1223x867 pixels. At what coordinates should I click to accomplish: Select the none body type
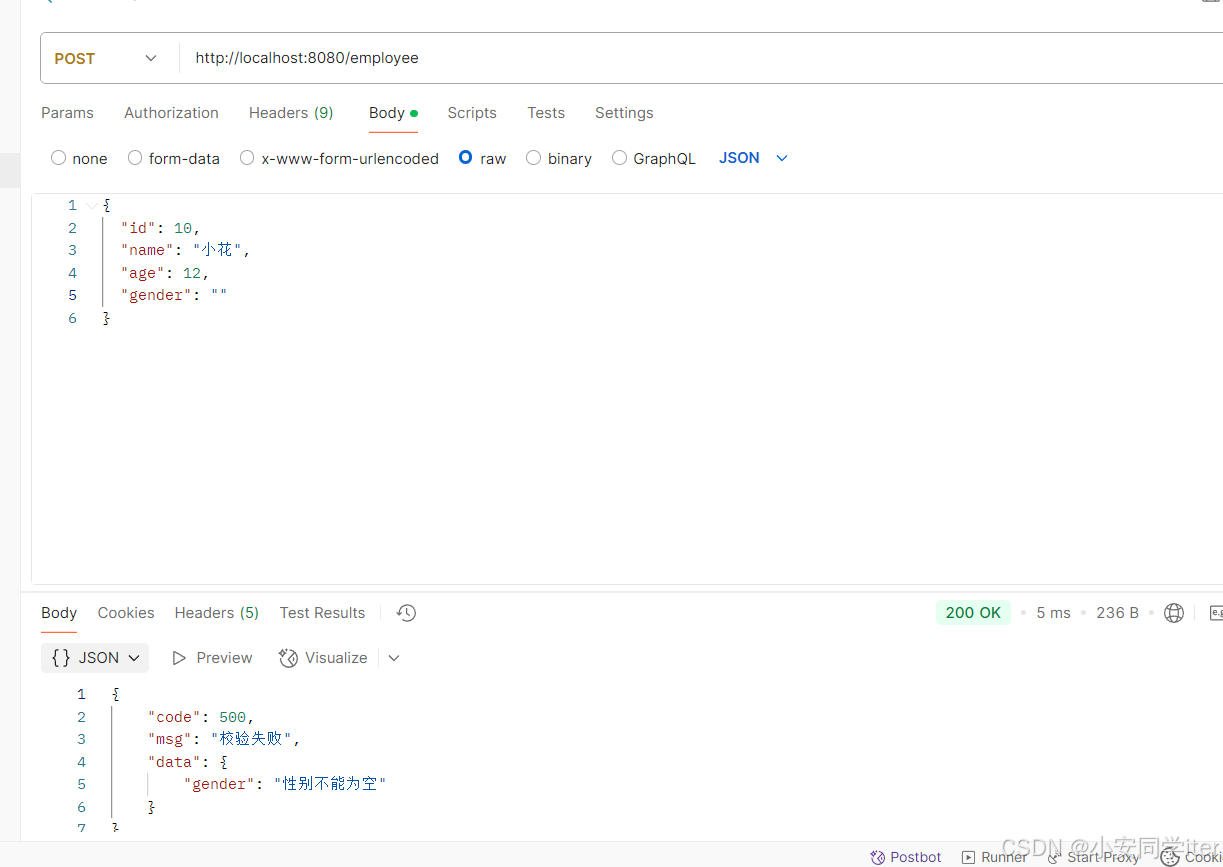(79, 158)
